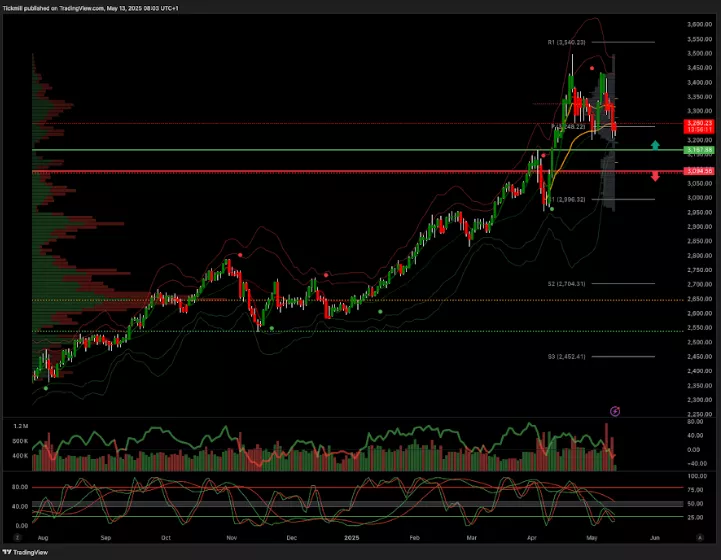The image size is (721, 560).
Task: Click the 2025 label on time axis
Action: coord(353,537)
